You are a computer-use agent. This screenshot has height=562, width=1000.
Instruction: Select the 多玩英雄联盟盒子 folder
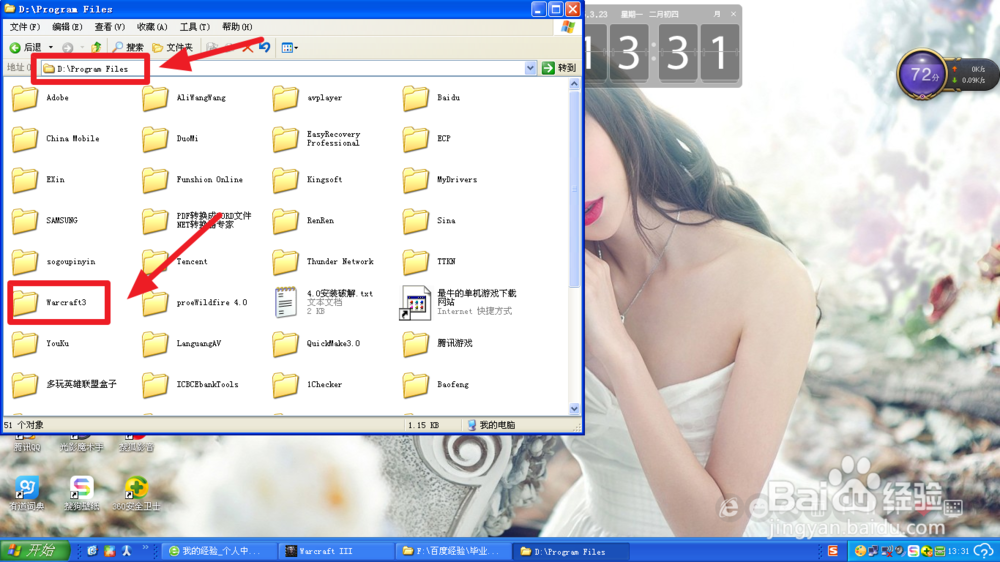click(65, 384)
